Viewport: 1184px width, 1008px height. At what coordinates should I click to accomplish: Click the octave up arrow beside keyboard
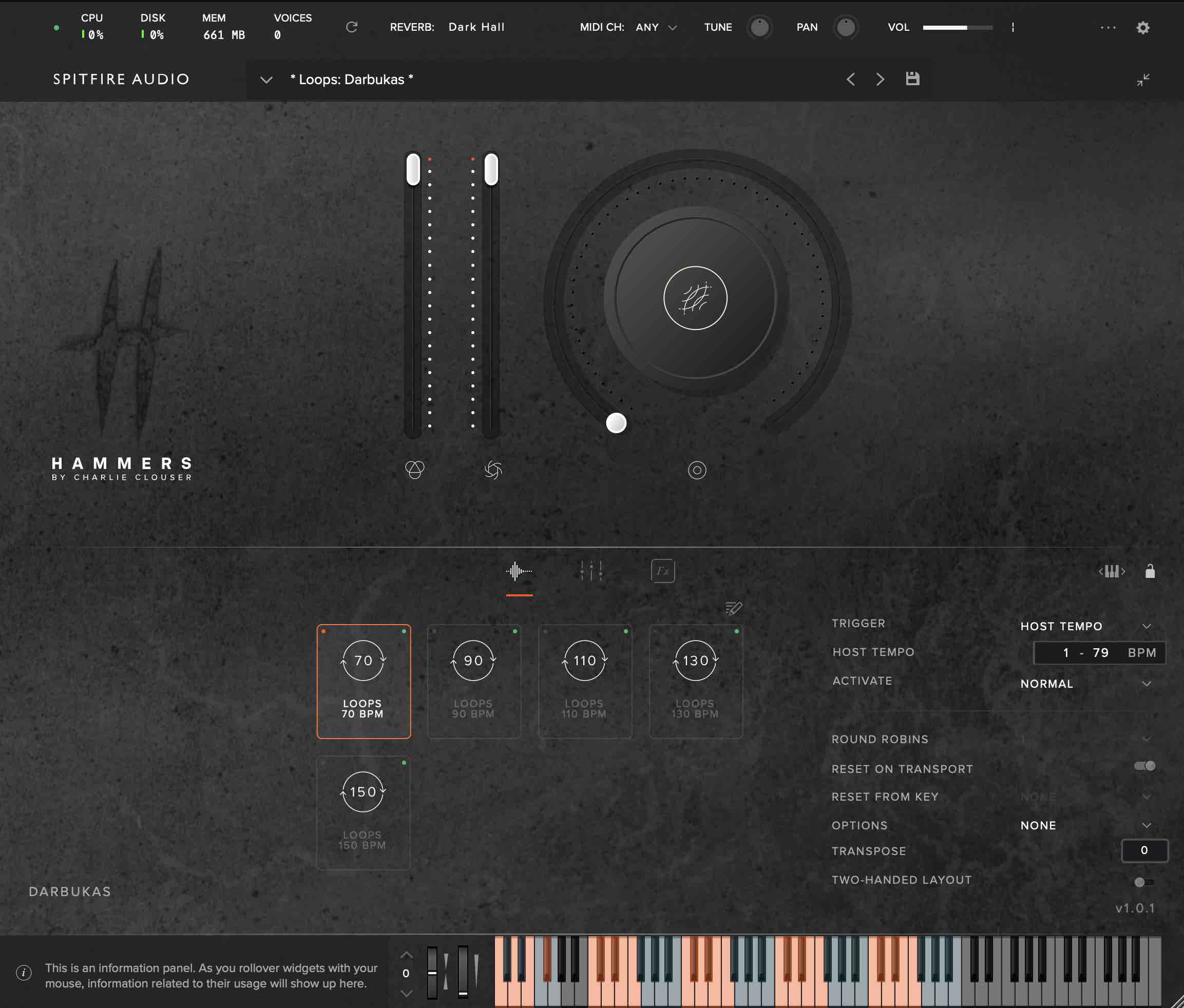click(x=406, y=955)
